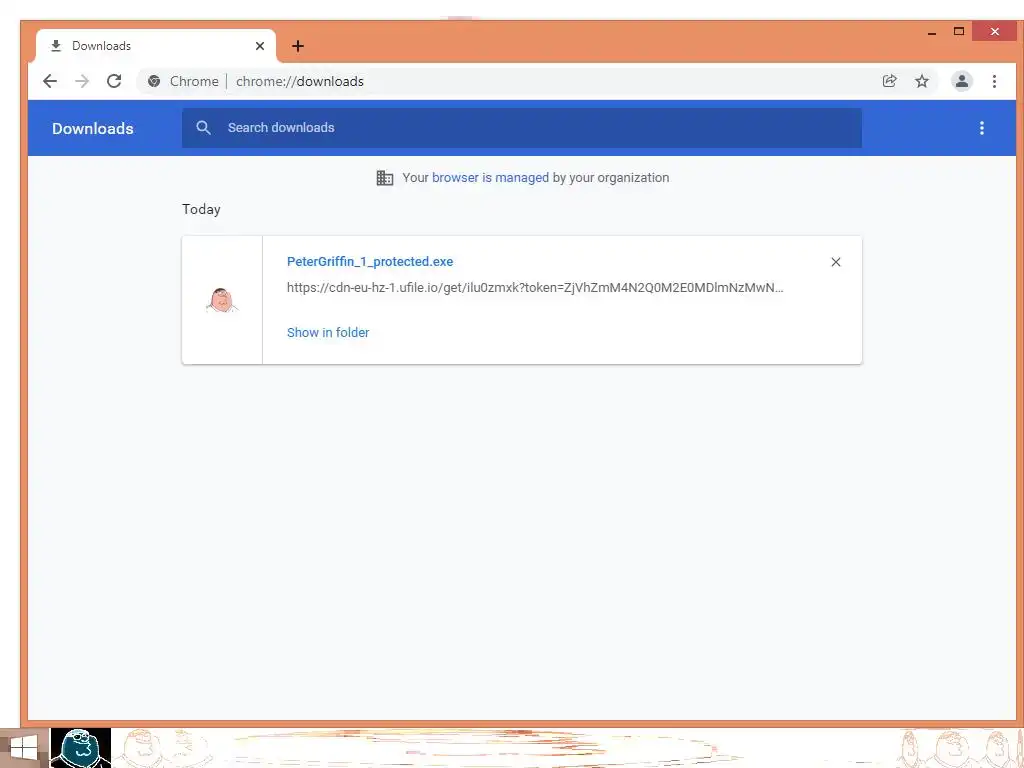Open the Windows Start button

24,748
